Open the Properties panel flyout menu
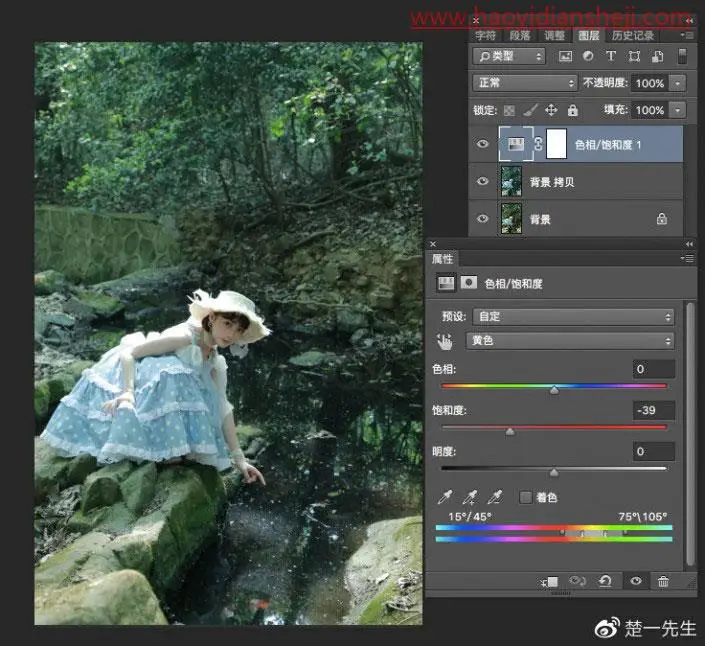Image resolution: width=705 pixels, height=646 pixels. (x=688, y=258)
